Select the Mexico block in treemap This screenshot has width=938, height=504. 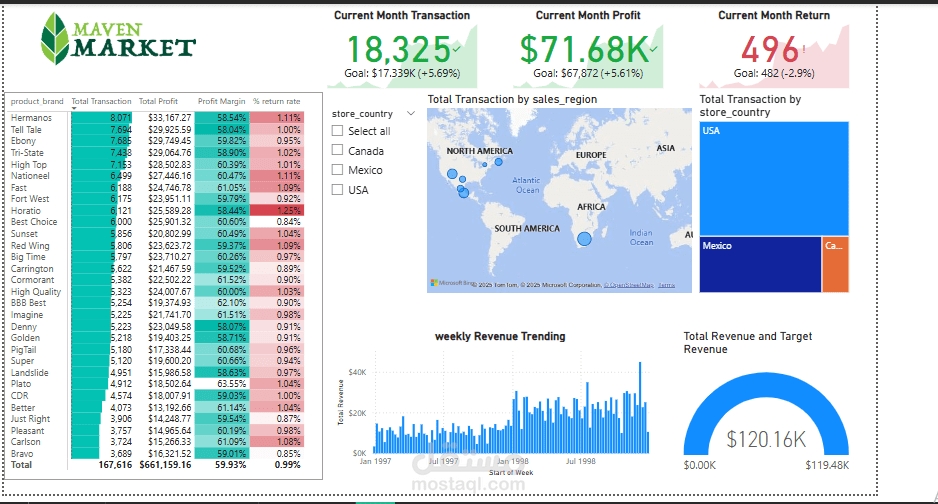tap(760, 264)
